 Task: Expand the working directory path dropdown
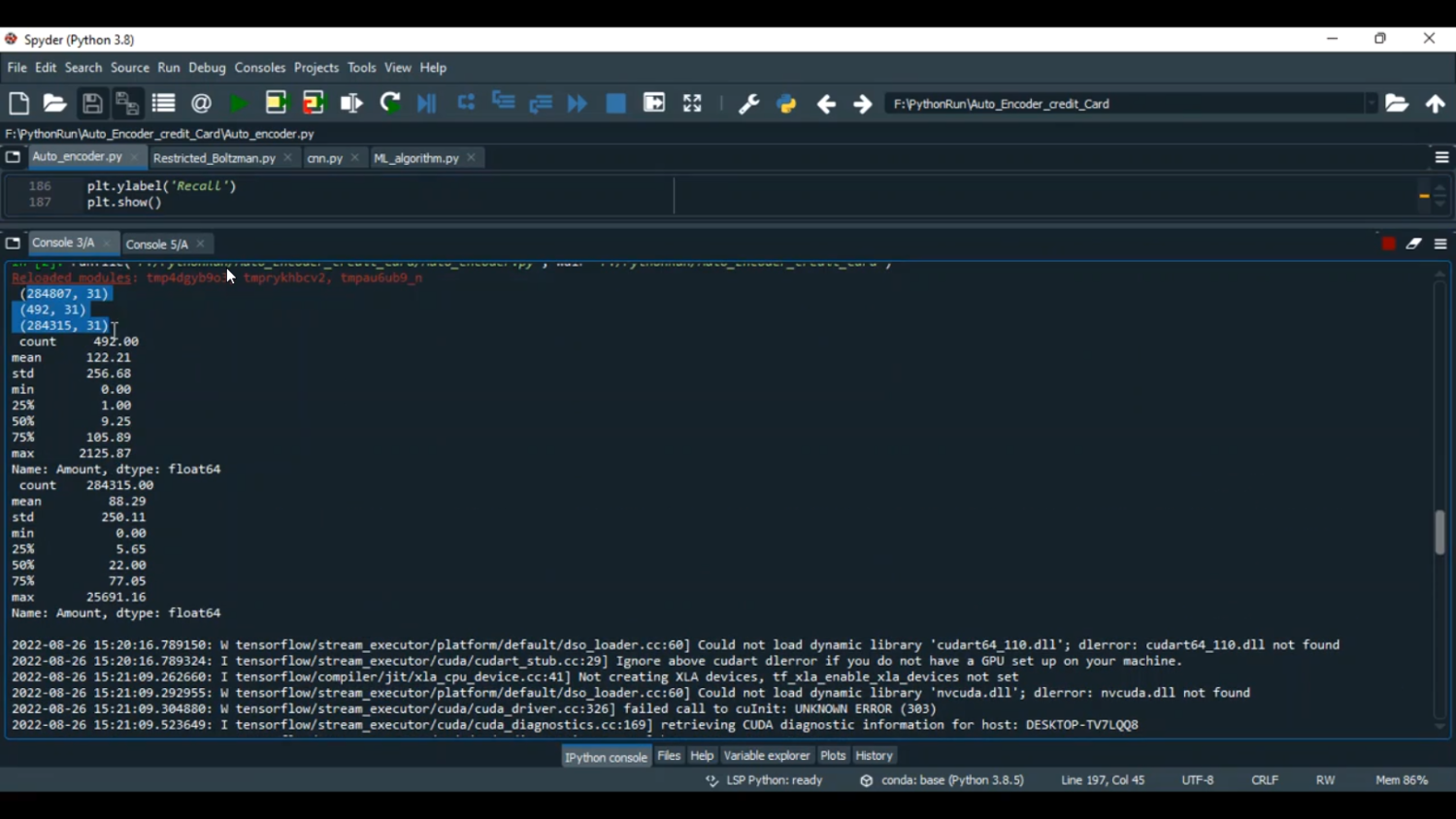(1371, 104)
